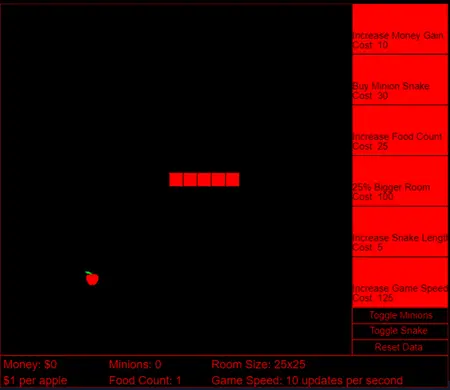Purchase Buy Minion Snake for 30

tap(400, 80)
